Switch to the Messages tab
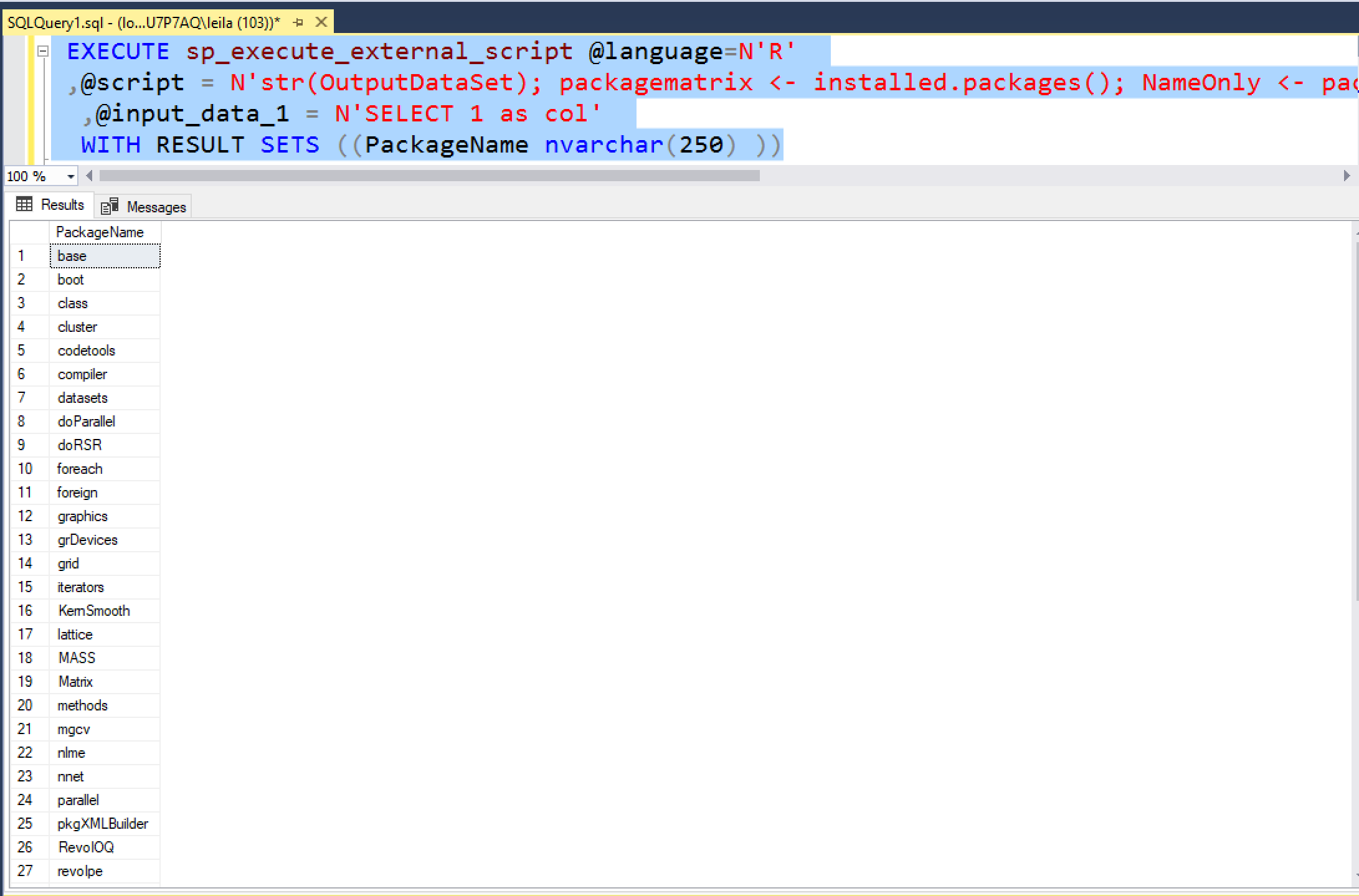 (155, 206)
